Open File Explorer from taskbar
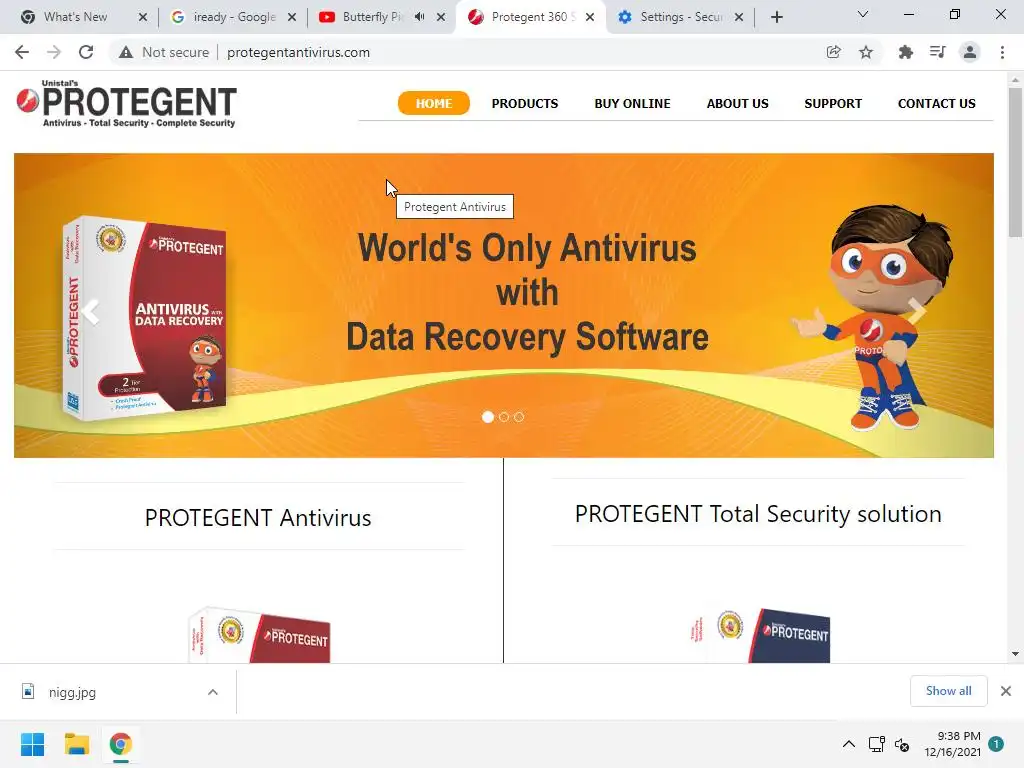The image size is (1024, 768). 77,744
